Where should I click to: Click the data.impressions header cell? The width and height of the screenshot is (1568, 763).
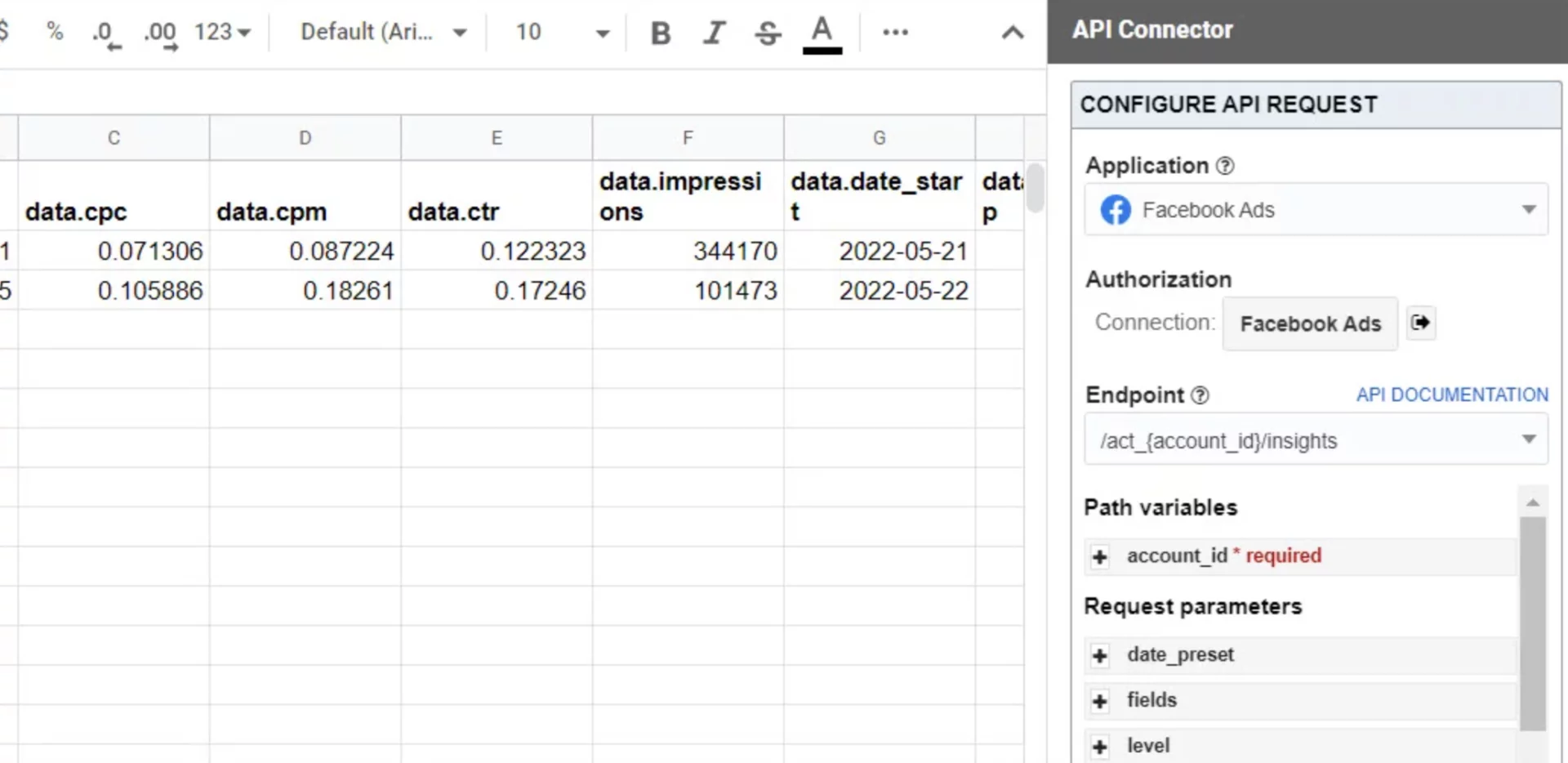click(x=688, y=196)
